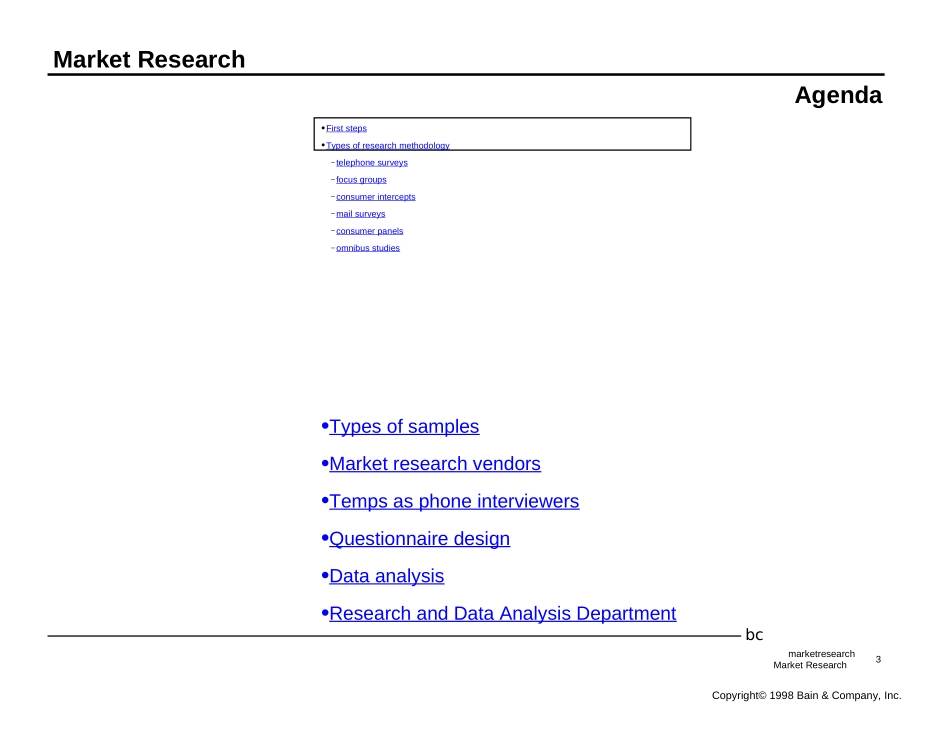Open the consumer intercepts link

click(376, 197)
